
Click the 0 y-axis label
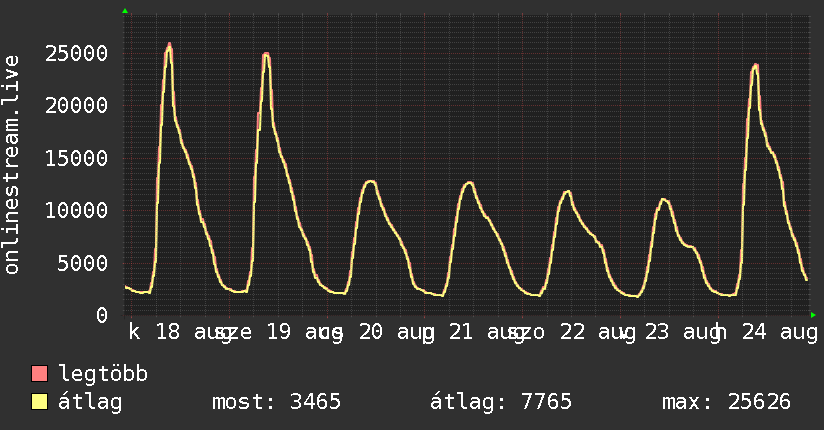[102, 315]
